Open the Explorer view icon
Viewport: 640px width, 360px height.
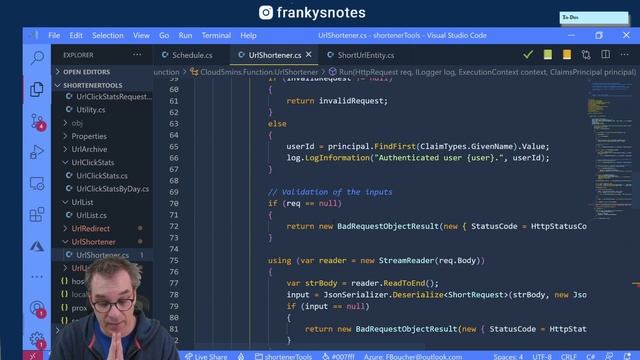point(37,89)
